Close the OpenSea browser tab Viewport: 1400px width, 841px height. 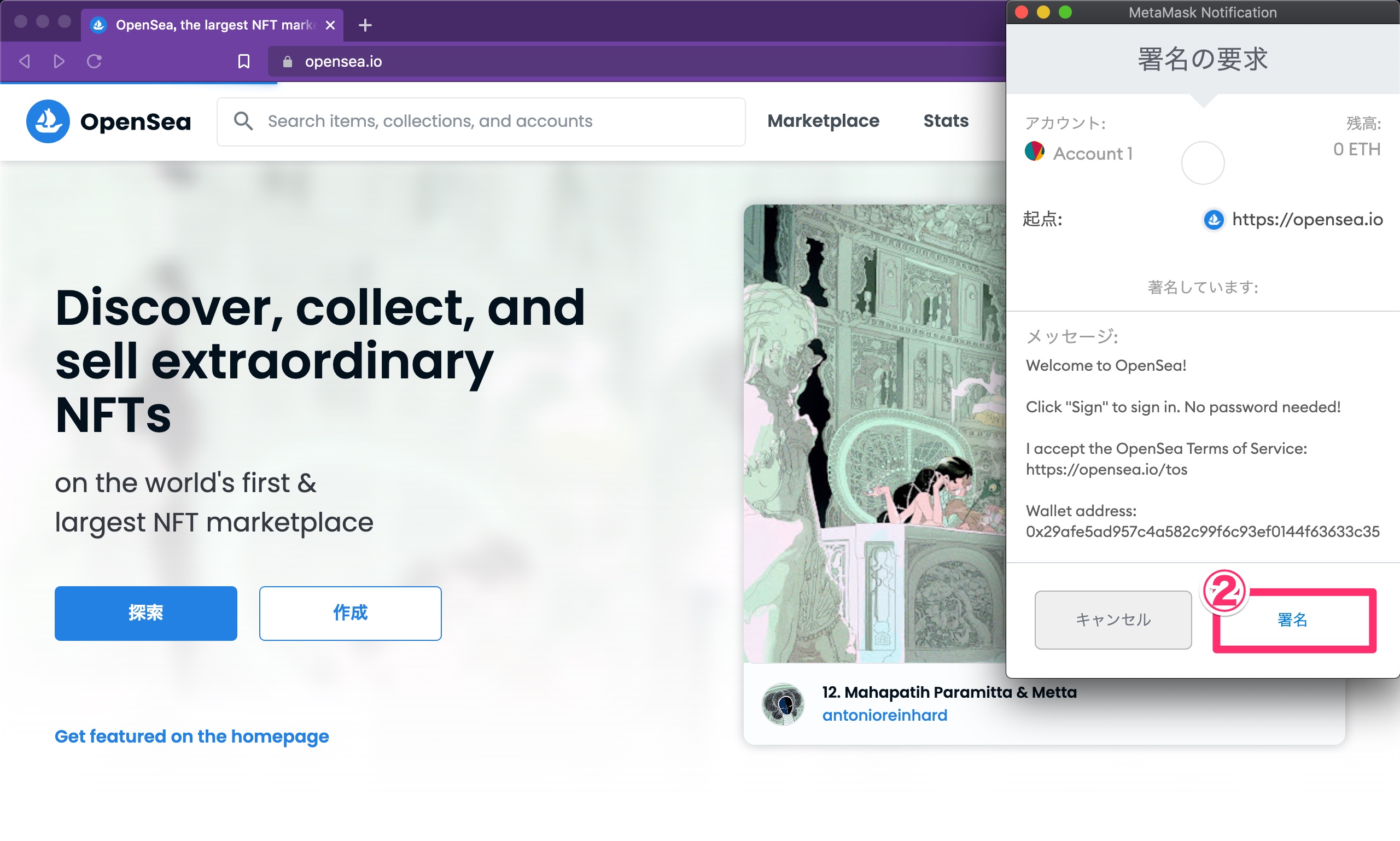point(330,25)
